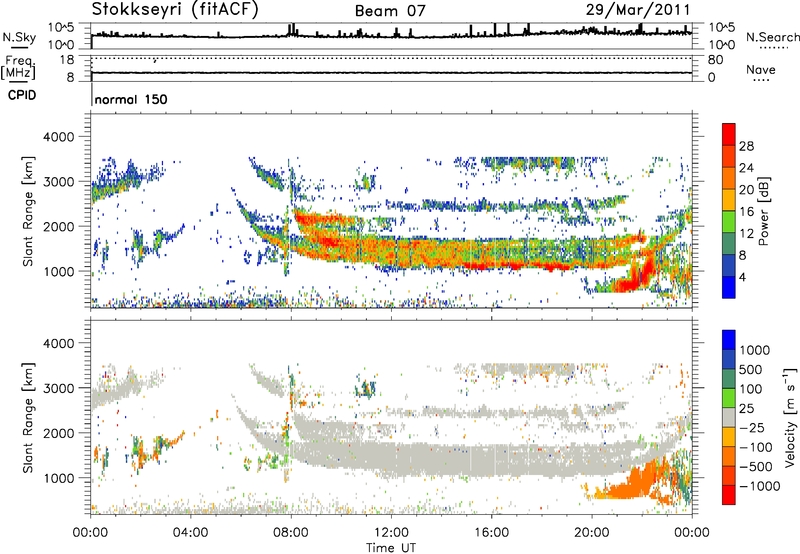Pick the bright blue bottom segment of Power color bar
800x554 pixels.
(729, 287)
